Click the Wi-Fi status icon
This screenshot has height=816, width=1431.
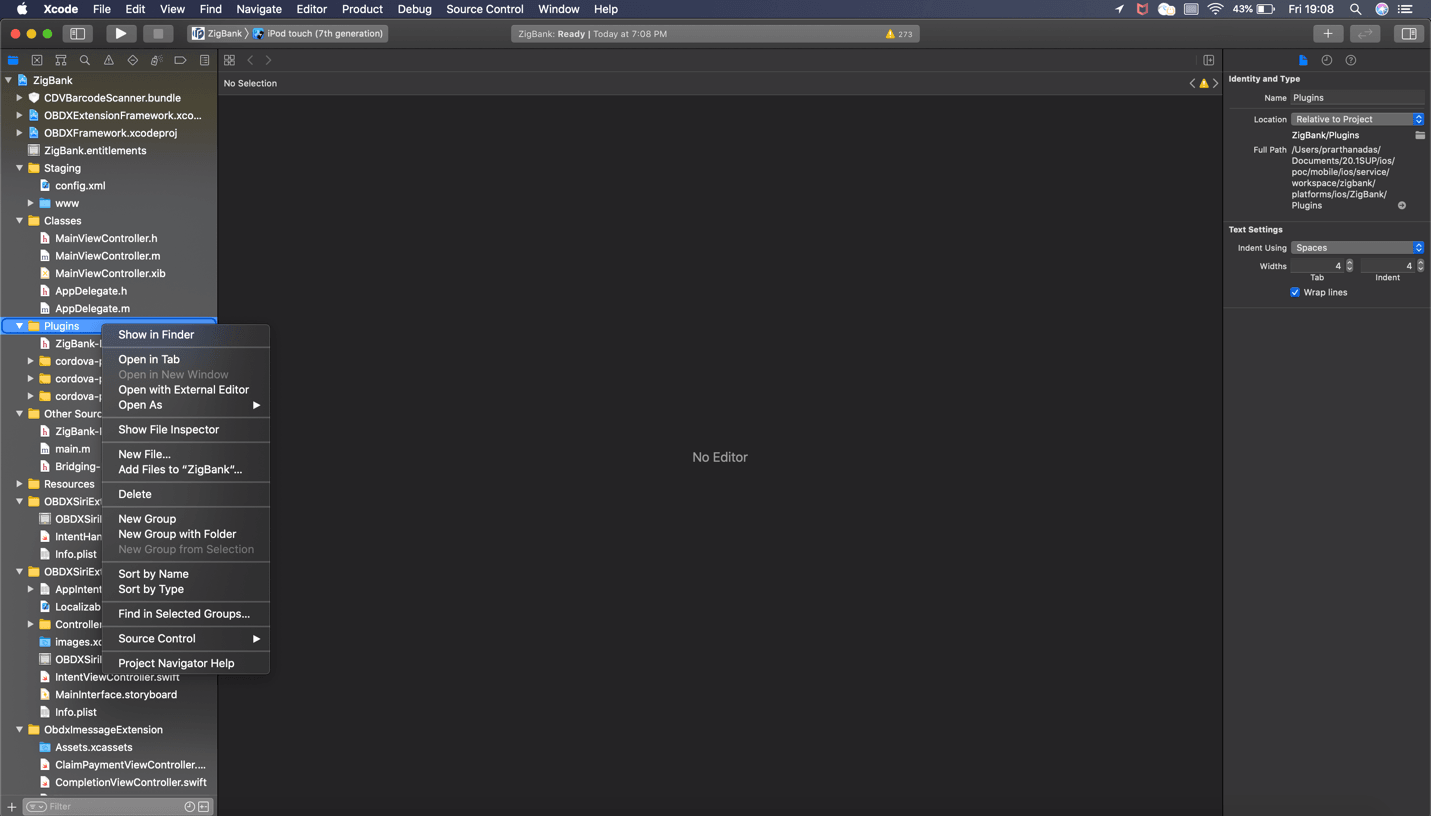pyautogui.click(x=1215, y=9)
